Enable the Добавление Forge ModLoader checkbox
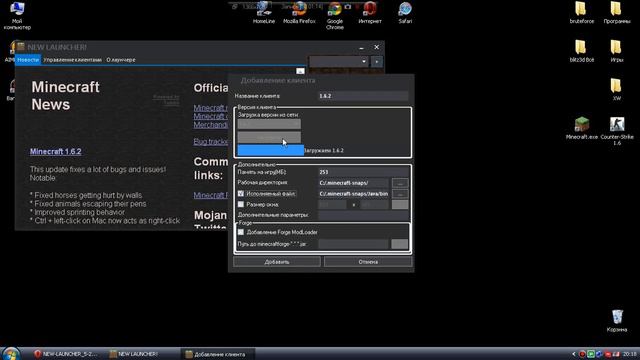The width and height of the screenshot is (640, 360). click(241, 232)
